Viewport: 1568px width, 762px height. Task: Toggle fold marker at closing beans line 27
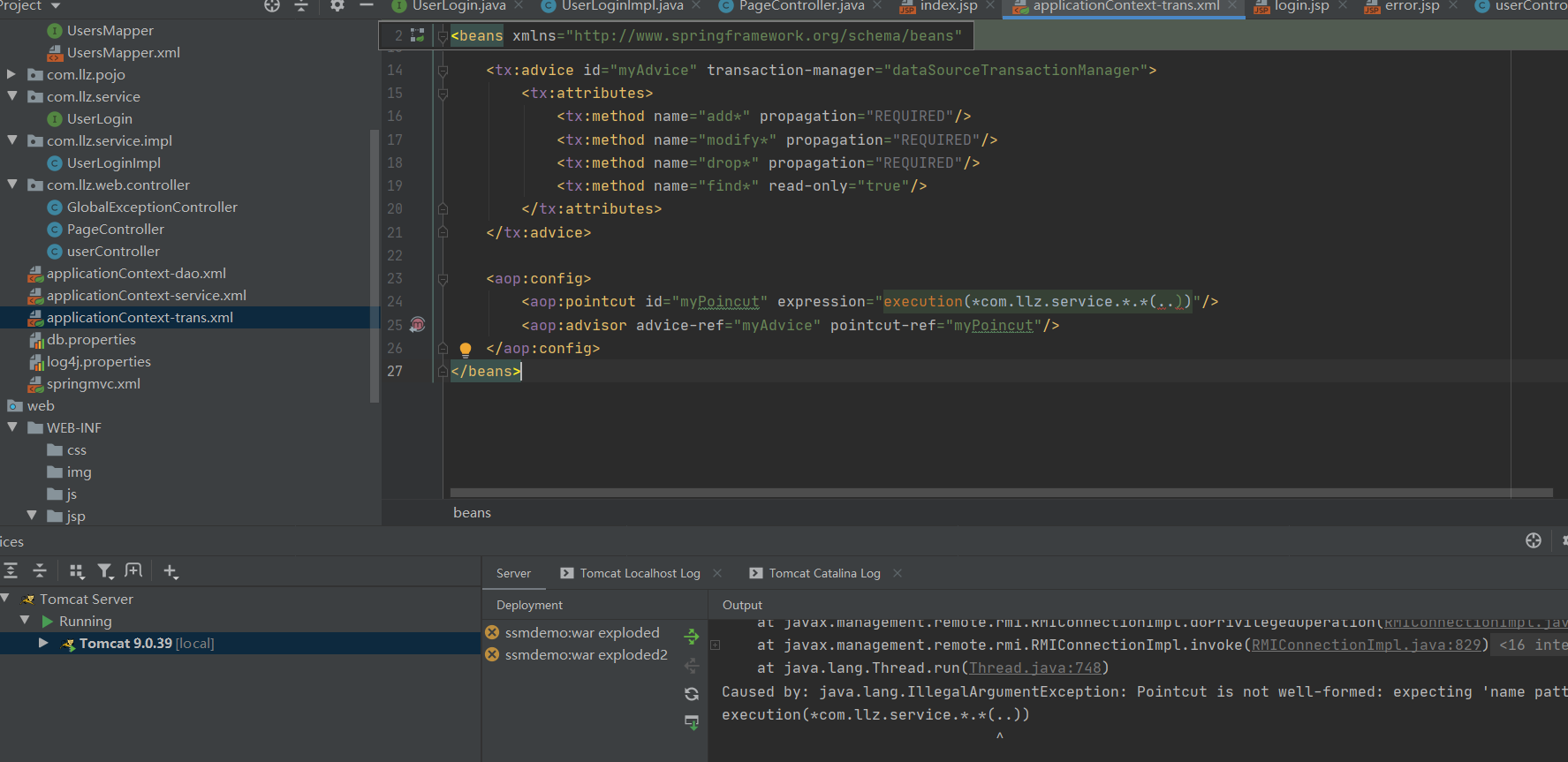443,372
